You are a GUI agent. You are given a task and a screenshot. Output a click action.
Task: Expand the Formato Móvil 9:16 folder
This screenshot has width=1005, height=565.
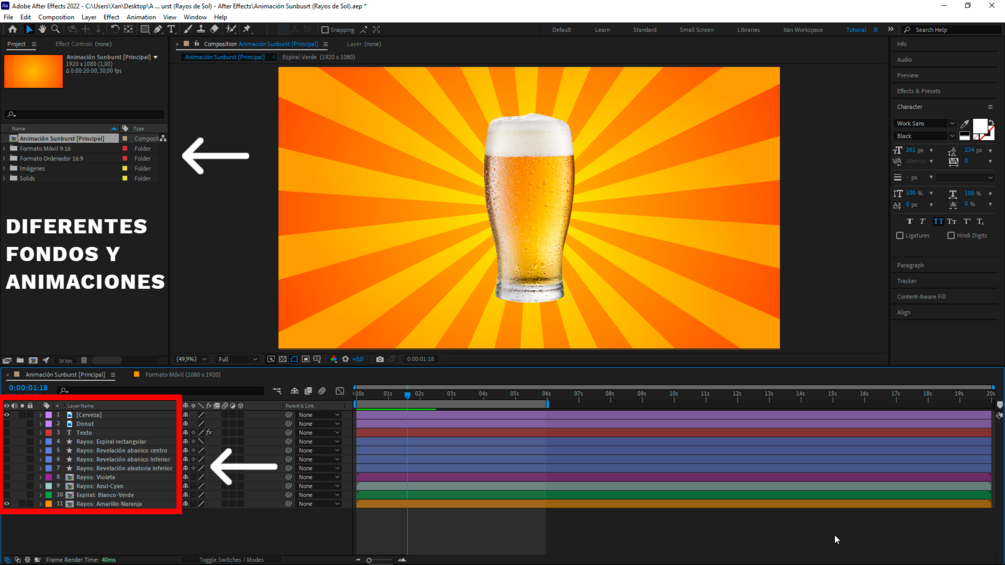(x=4, y=149)
